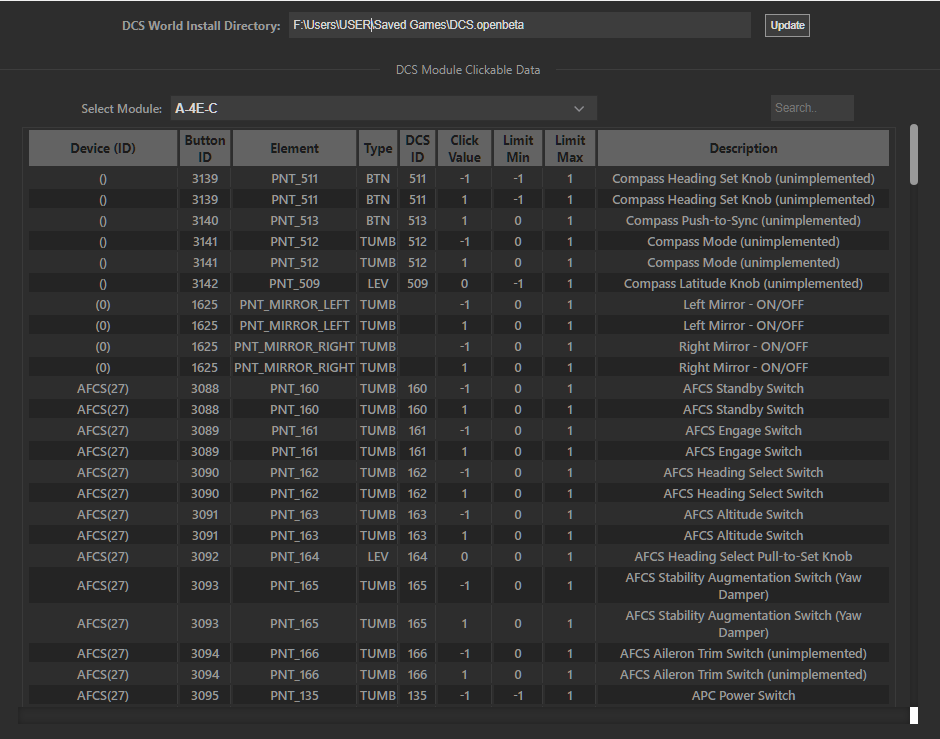The width and height of the screenshot is (940, 739).
Task: Sort by the Device (ID) column header
Action: [103, 148]
